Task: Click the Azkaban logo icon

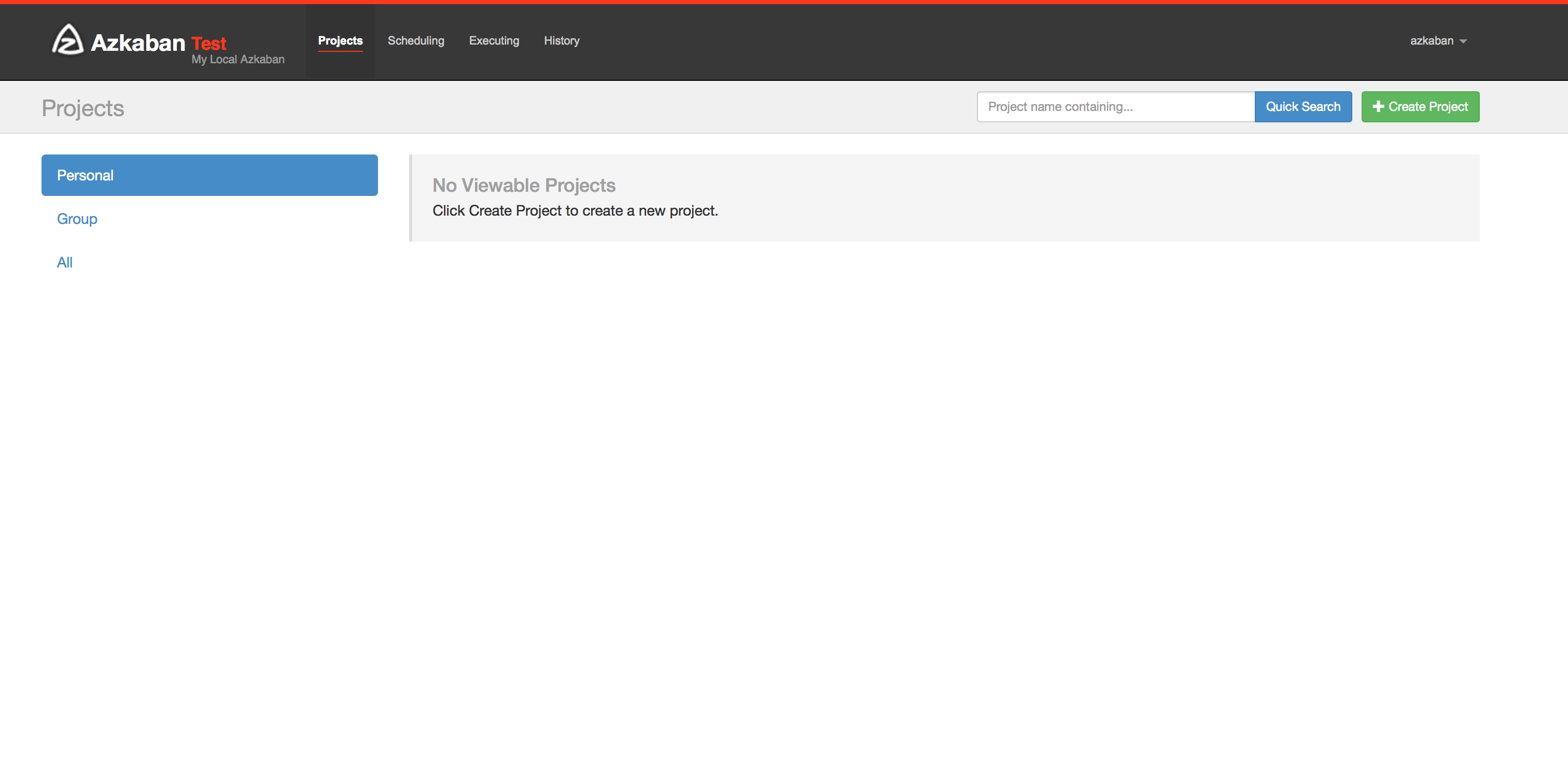Action: [67, 39]
